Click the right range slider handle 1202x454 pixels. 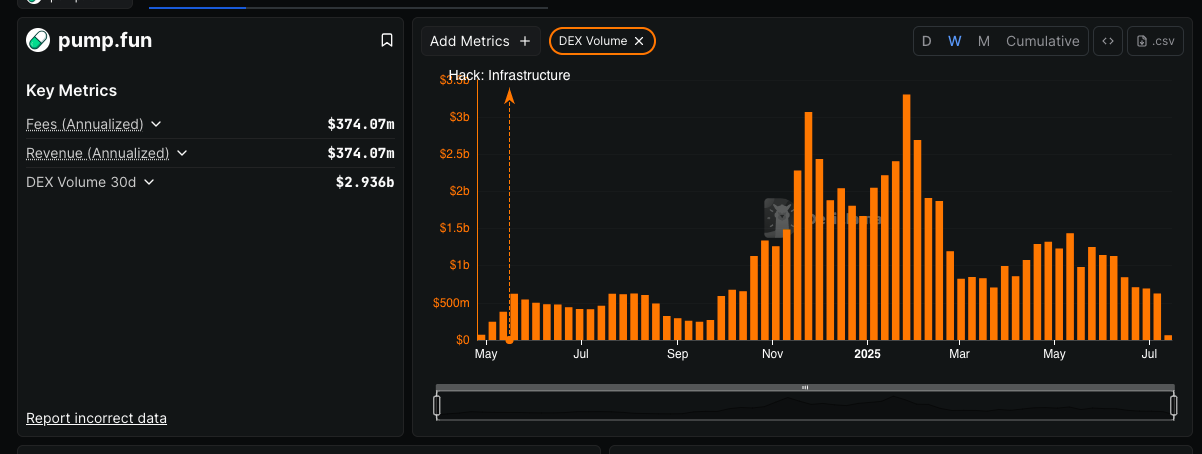pos(1174,405)
